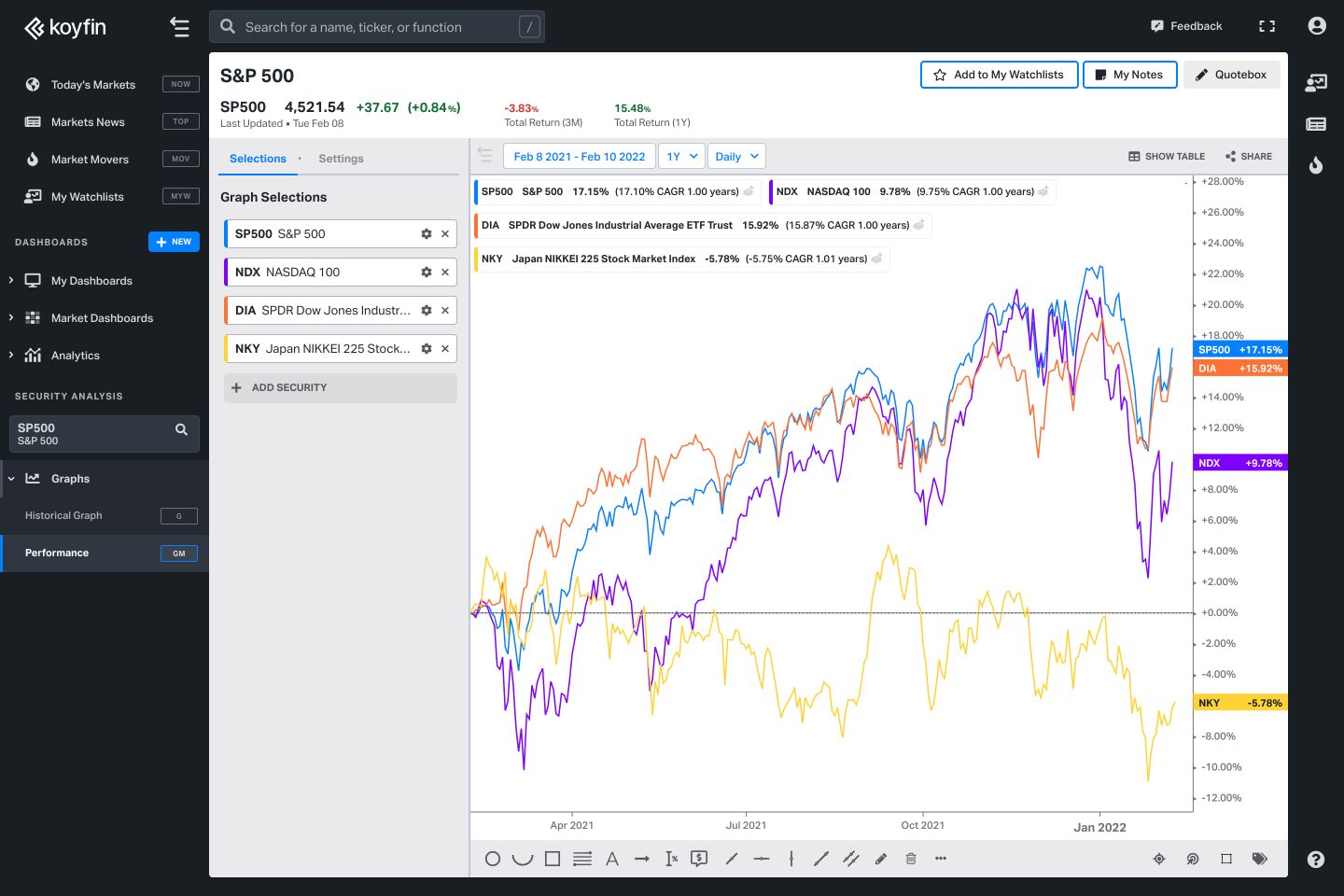Viewport: 1344px width, 896px height.
Task: Collapse the graph selections panel
Action: click(484, 155)
